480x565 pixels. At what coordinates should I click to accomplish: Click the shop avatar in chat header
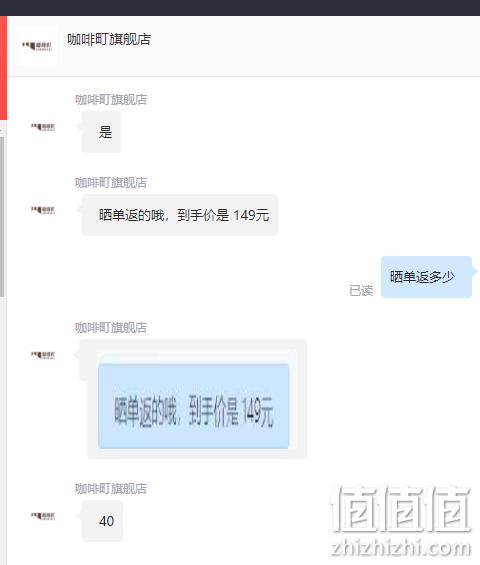point(37,46)
